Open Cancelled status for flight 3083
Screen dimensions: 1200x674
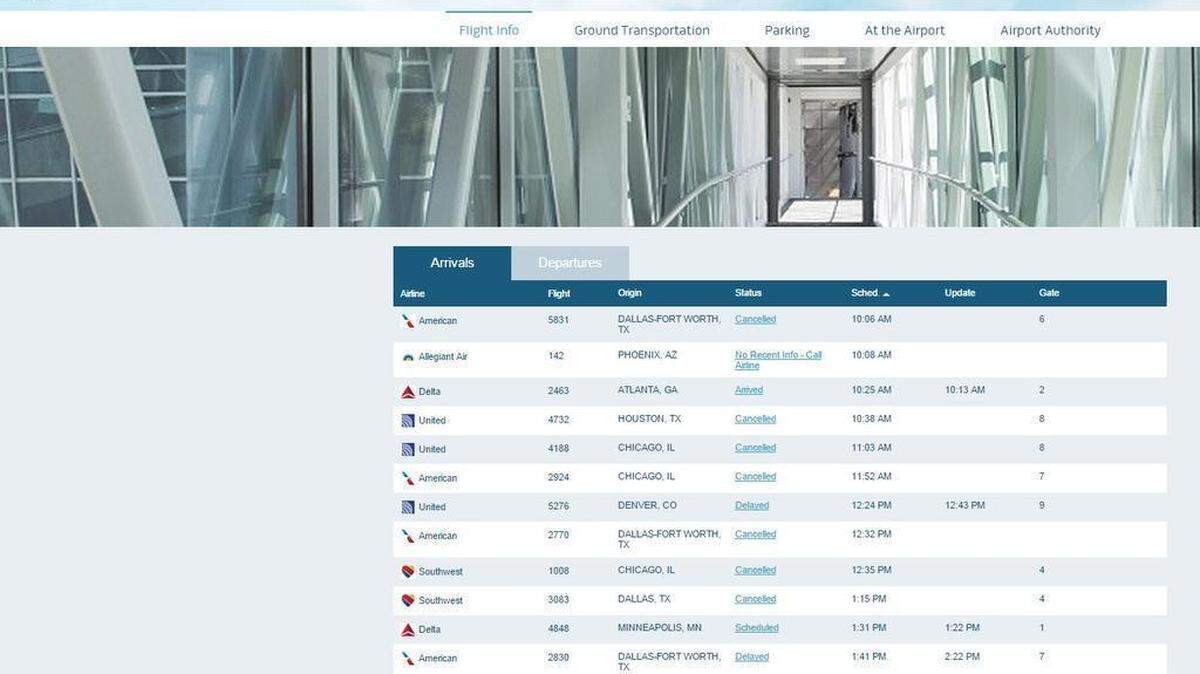point(755,599)
